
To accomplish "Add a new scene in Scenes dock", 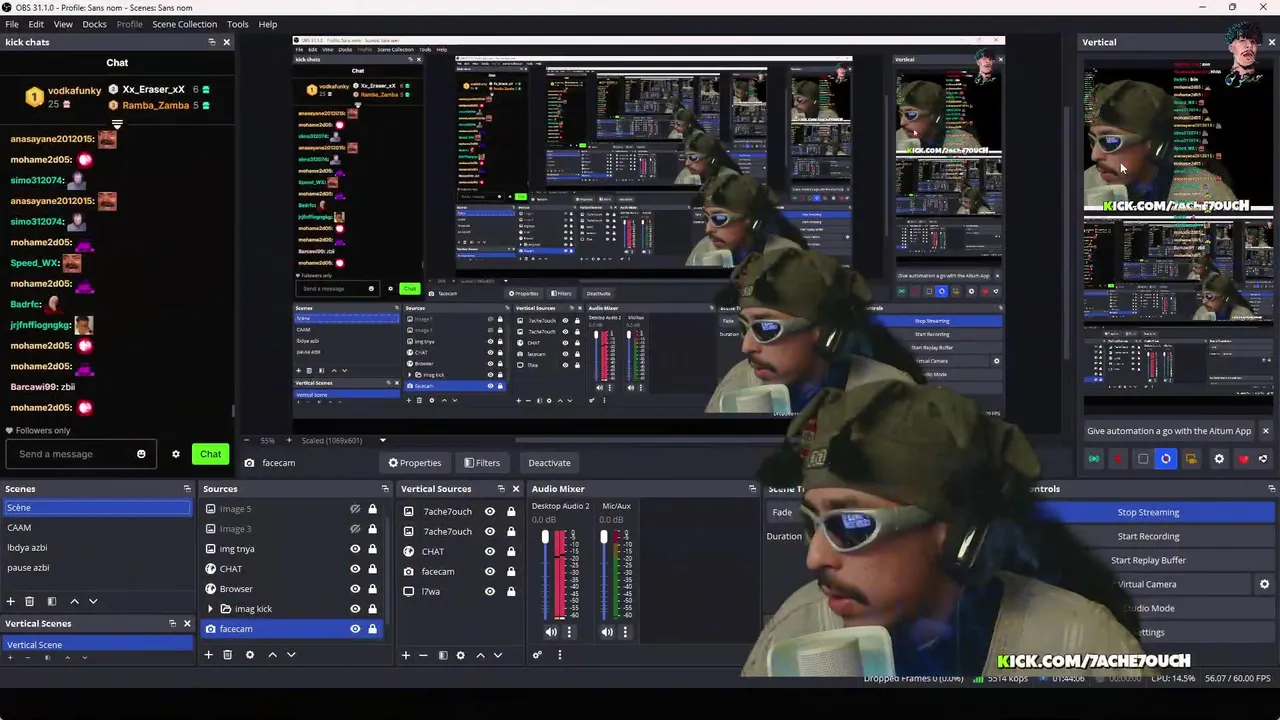I will (x=10, y=601).
